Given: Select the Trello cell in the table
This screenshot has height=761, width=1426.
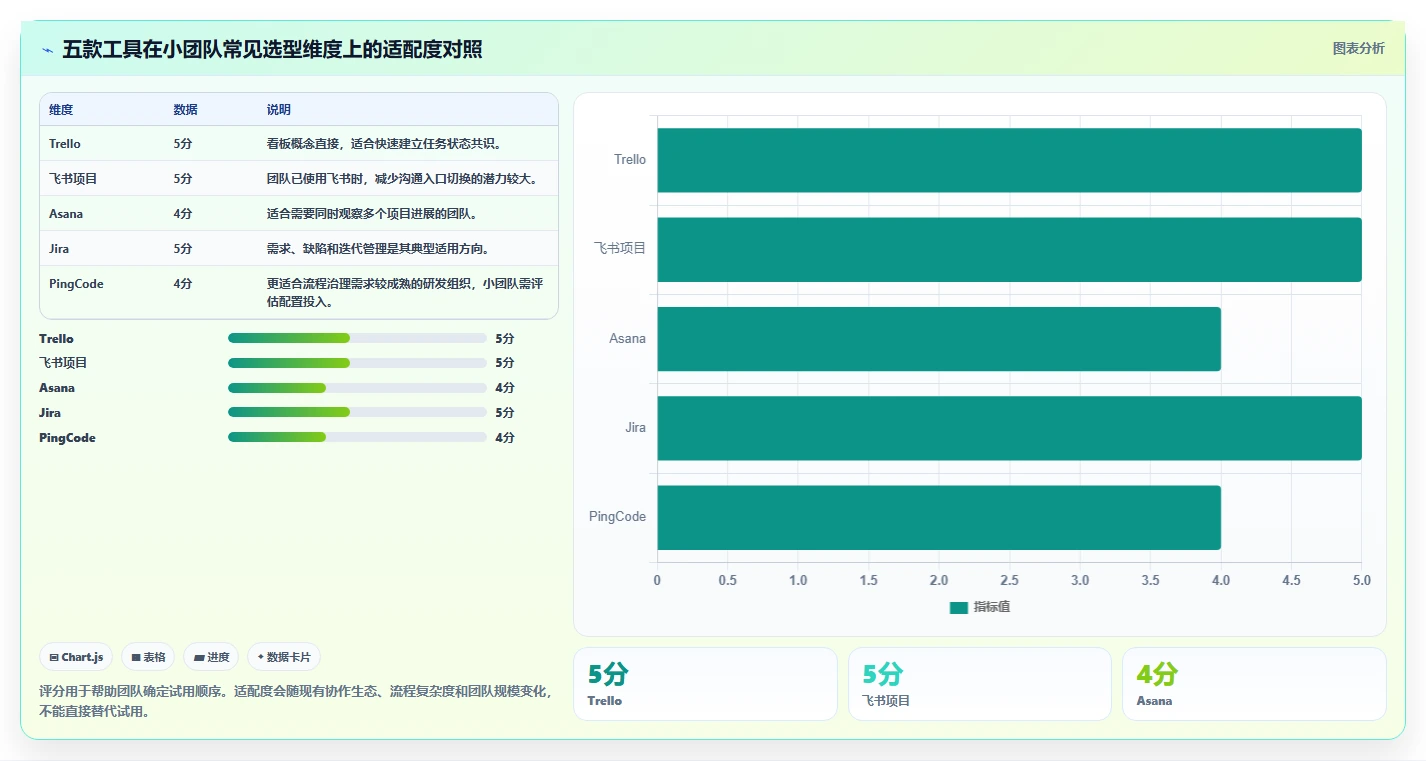Looking at the screenshot, I should point(65,144).
